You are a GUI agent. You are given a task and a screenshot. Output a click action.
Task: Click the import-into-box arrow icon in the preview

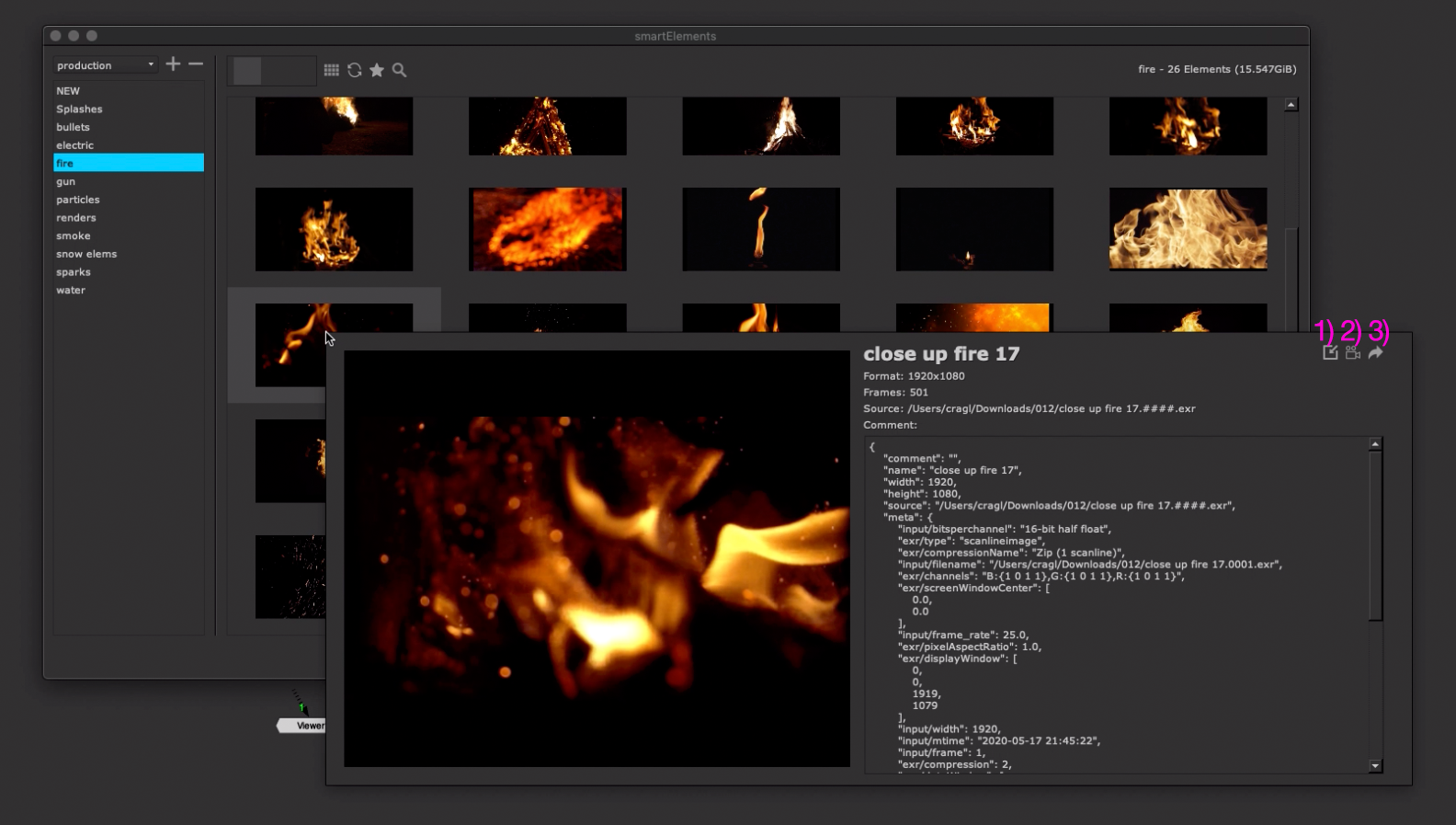point(1330,352)
